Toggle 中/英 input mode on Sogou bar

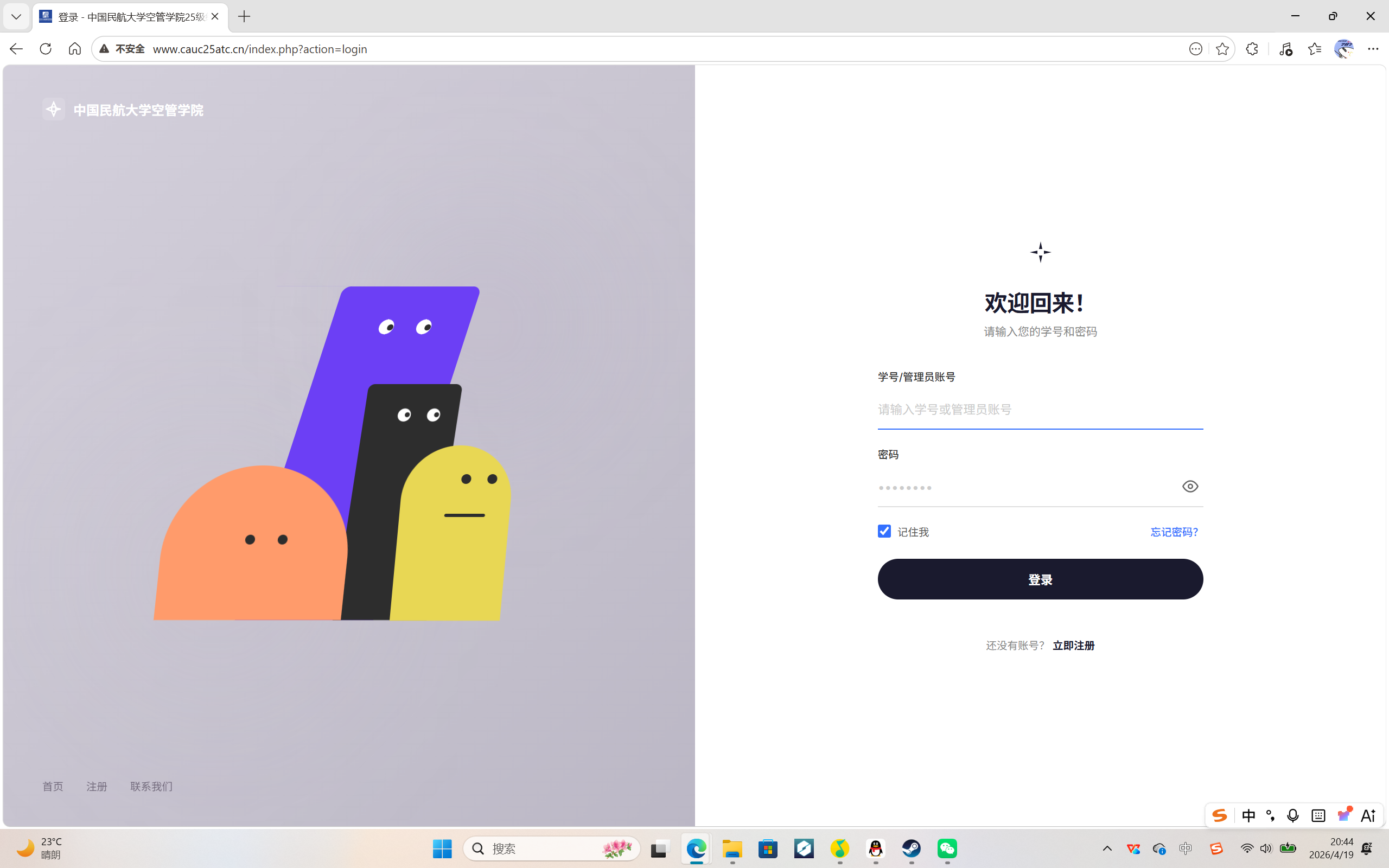pyautogui.click(x=1249, y=815)
